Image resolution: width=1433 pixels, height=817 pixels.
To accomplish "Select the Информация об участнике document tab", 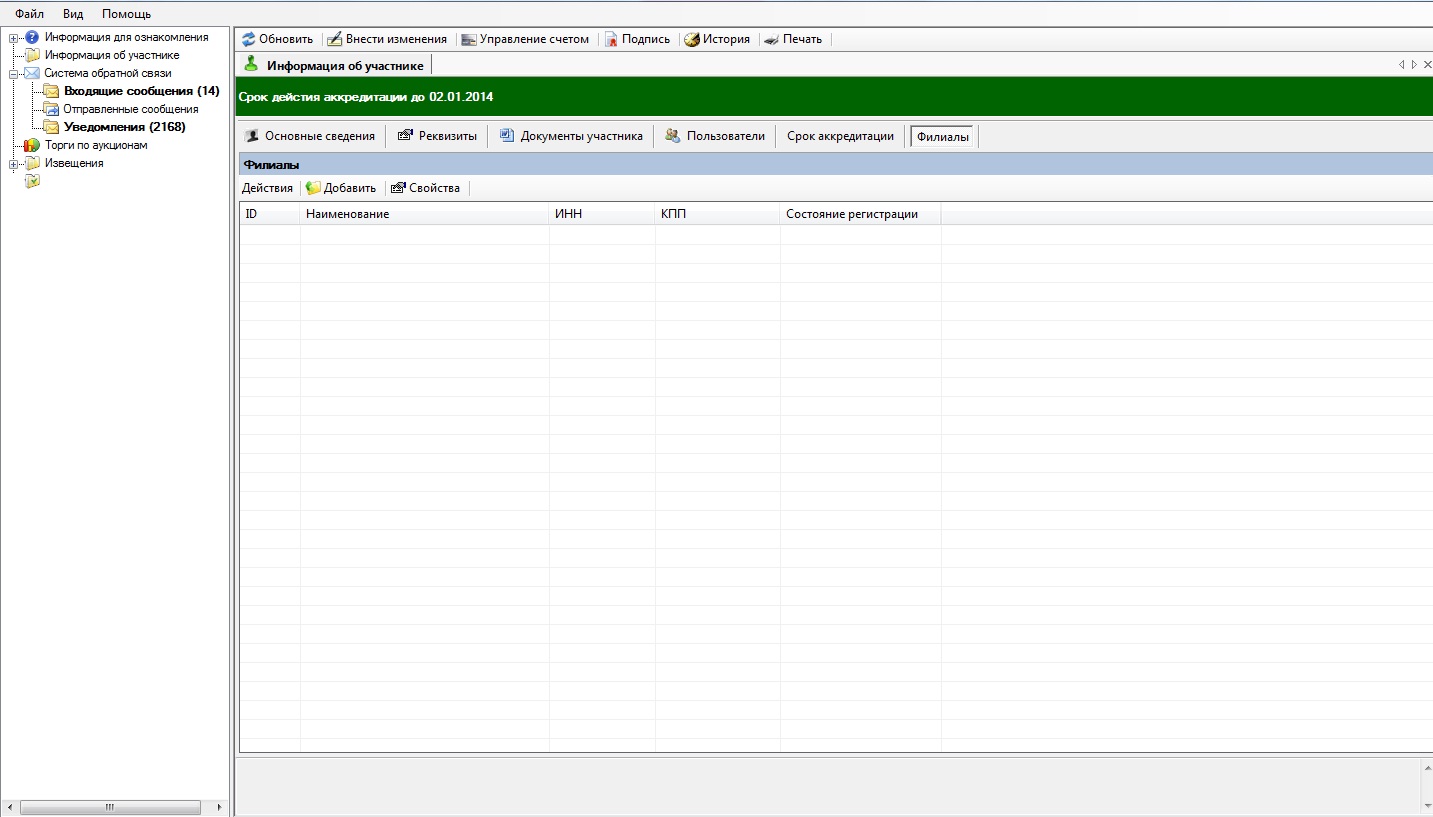I will click(334, 65).
